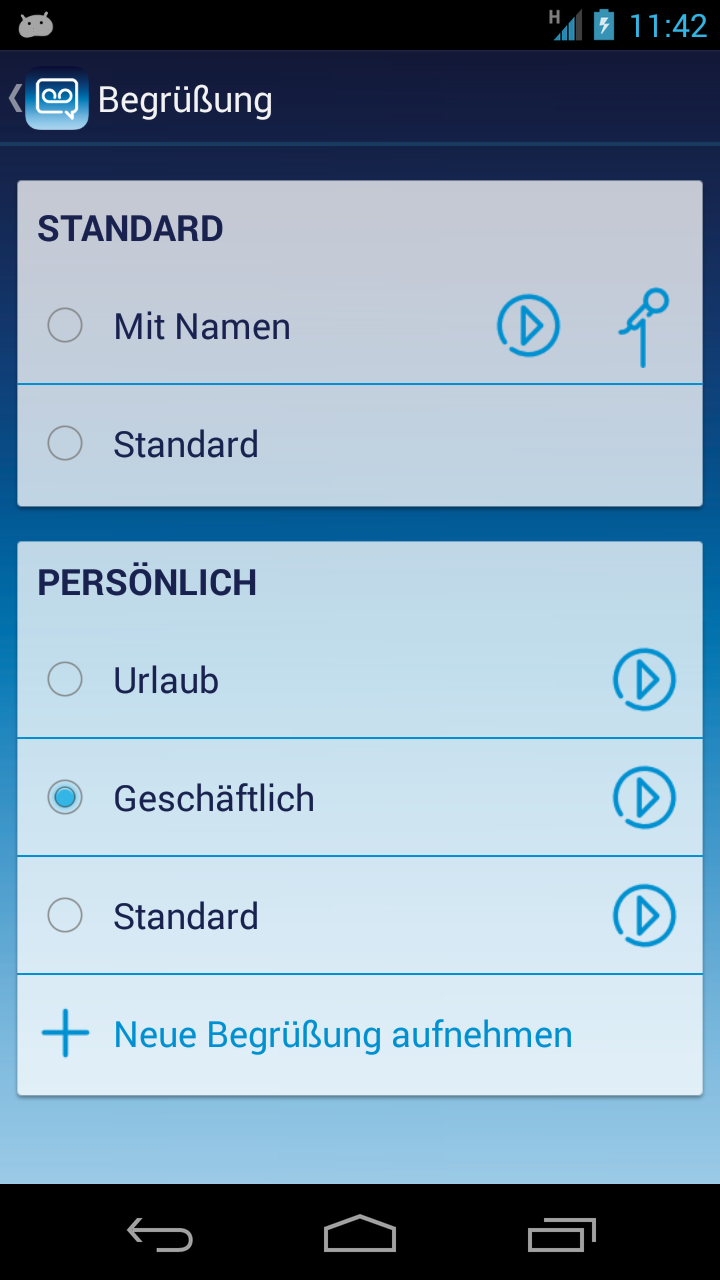Tap the microphone record icon
This screenshot has height=1280, width=720.
643,327
